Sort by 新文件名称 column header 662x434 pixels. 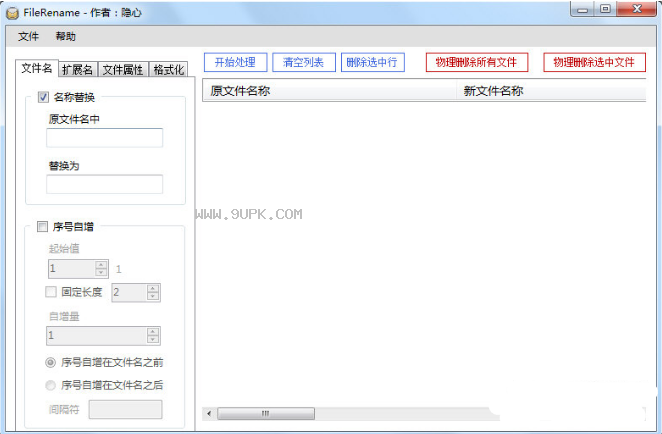pyautogui.click(x=551, y=91)
